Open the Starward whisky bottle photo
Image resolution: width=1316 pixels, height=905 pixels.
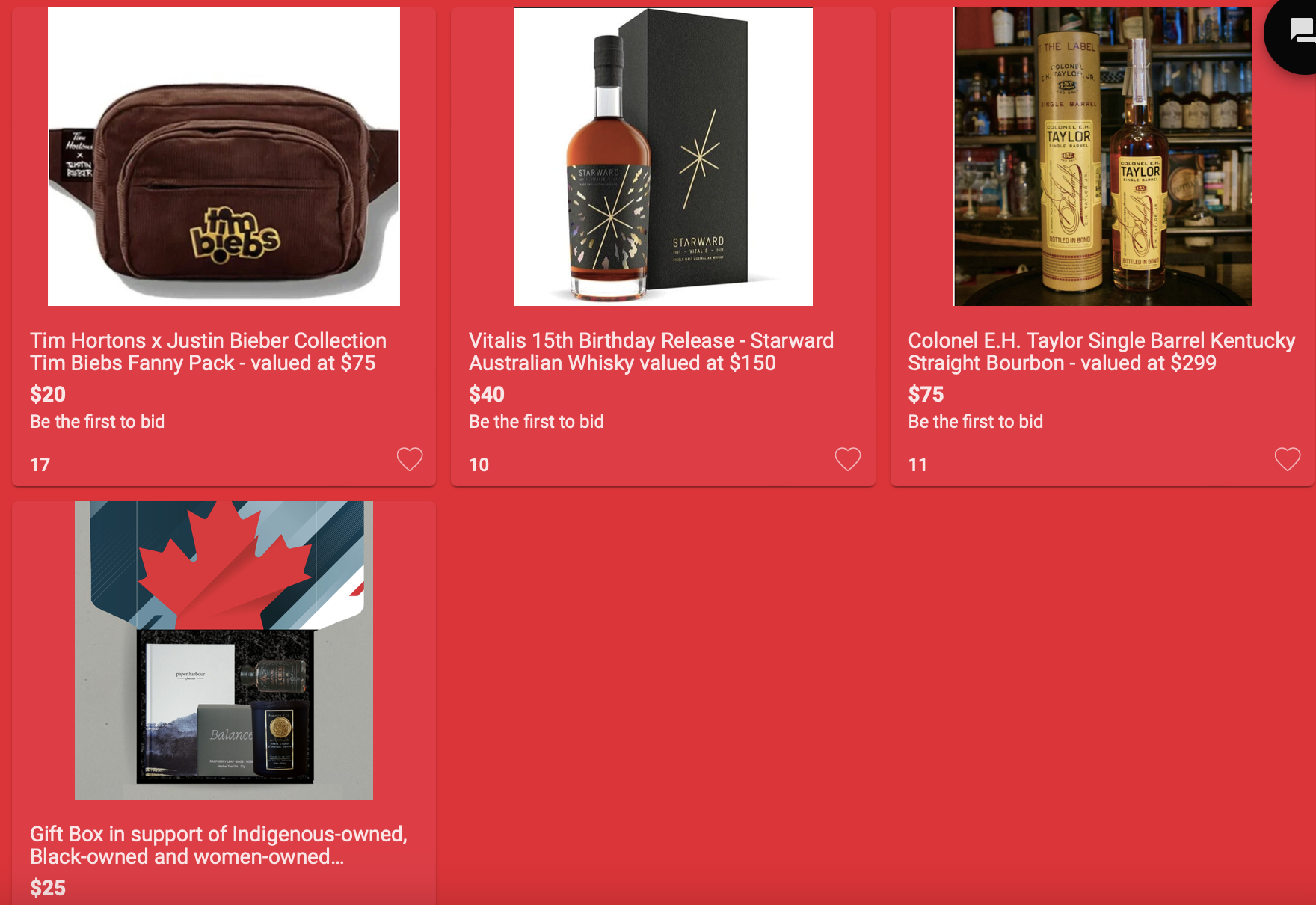[663, 156]
